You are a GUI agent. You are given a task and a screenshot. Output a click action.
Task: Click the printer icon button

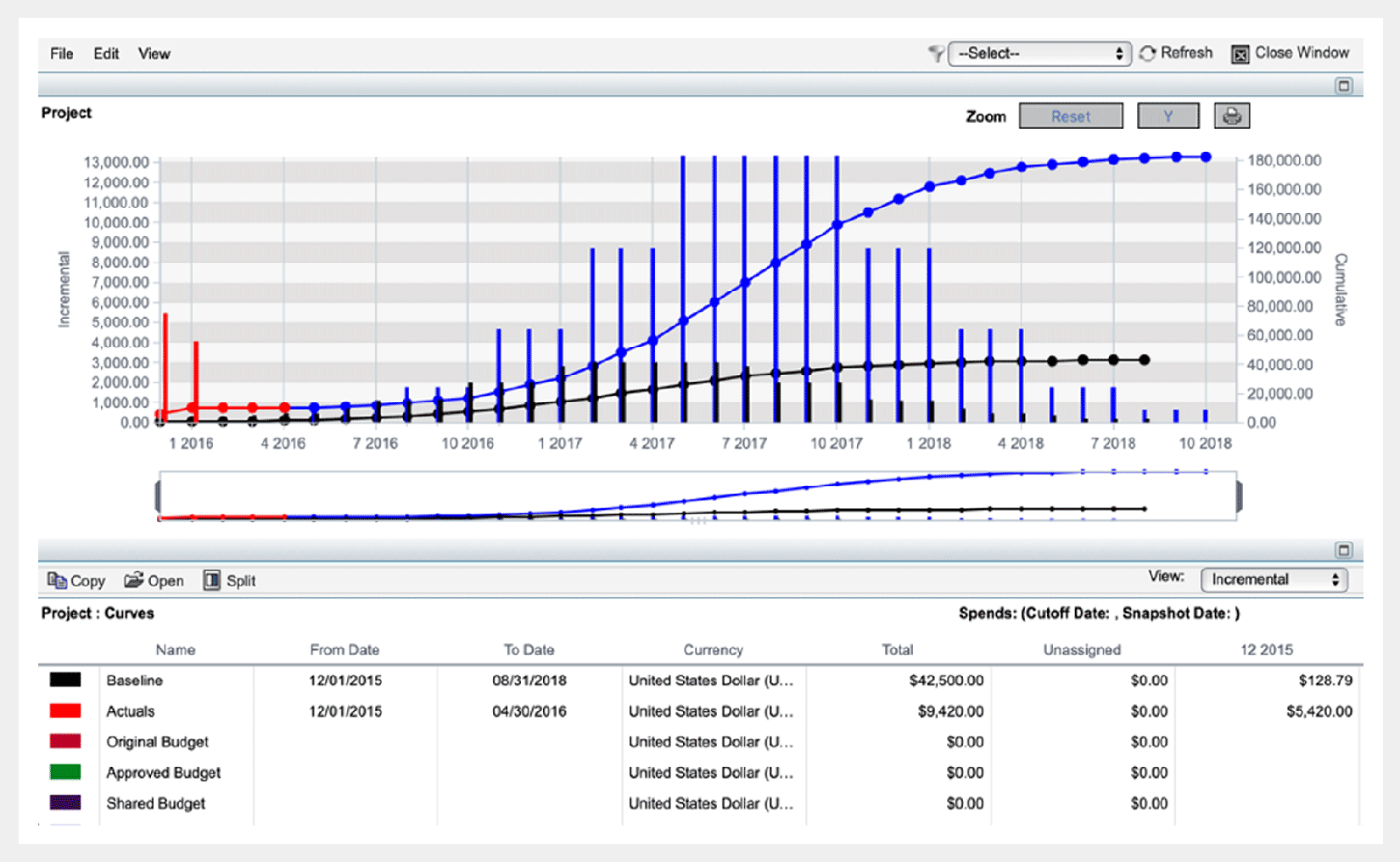[x=1232, y=116]
